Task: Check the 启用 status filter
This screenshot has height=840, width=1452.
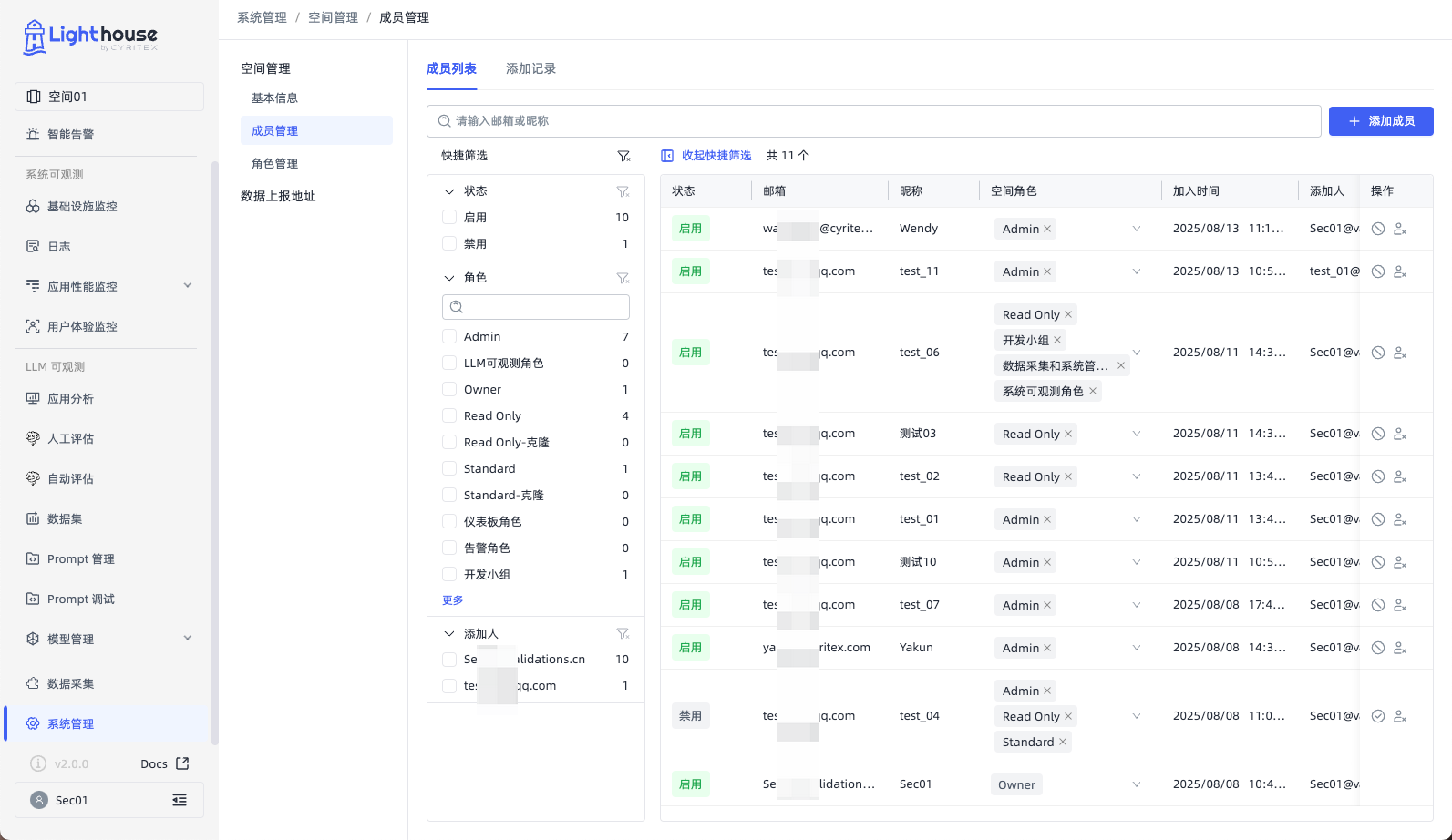Action: point(449,217)
